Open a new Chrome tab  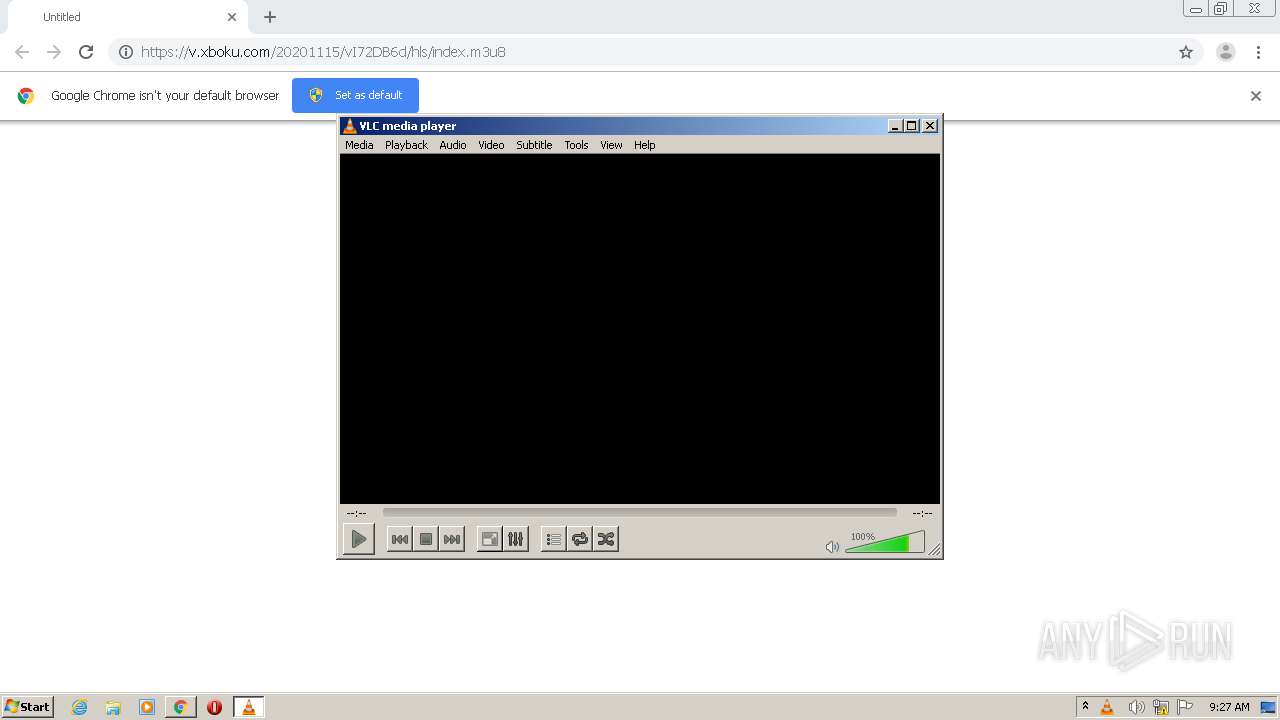point(270,17)
